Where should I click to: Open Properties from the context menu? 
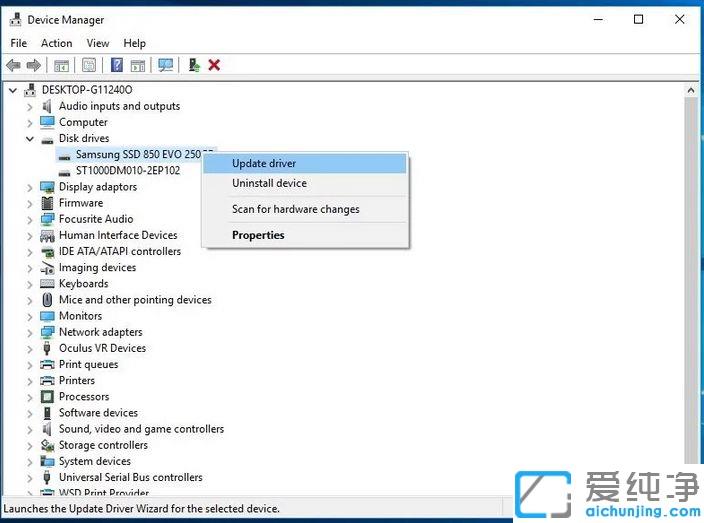click(x=258, y=235)
